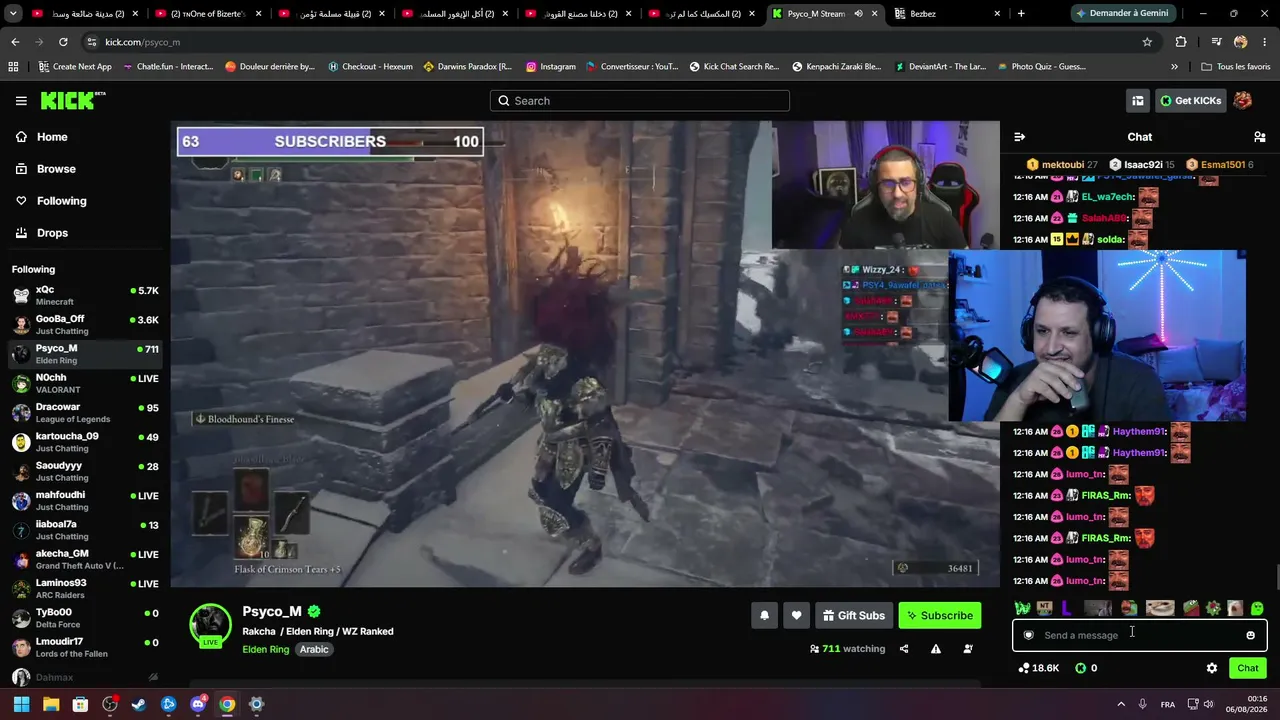Follow the channel with heart button
1280x720 pixels.
(x=797, y=616)
